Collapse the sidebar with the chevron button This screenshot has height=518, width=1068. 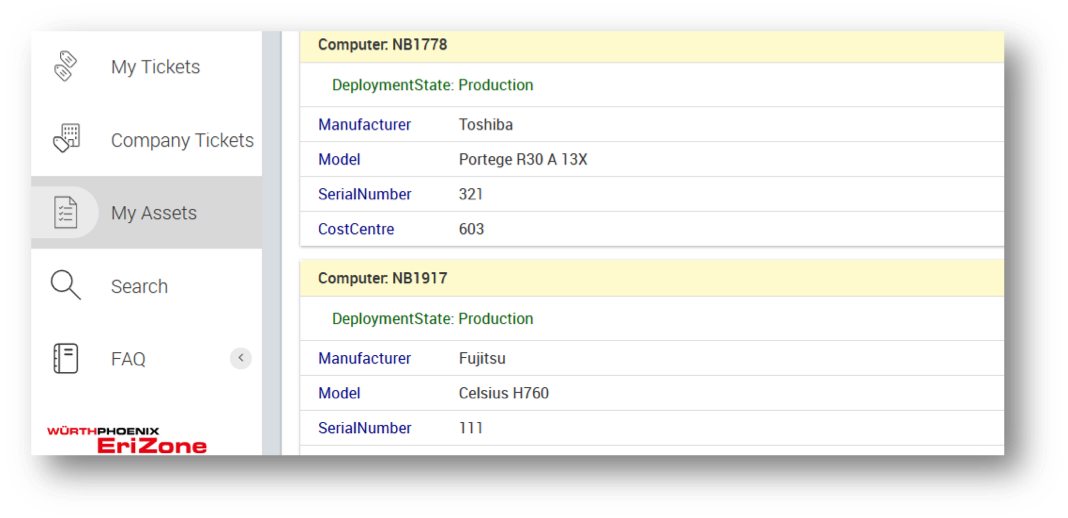coord(240,358)
